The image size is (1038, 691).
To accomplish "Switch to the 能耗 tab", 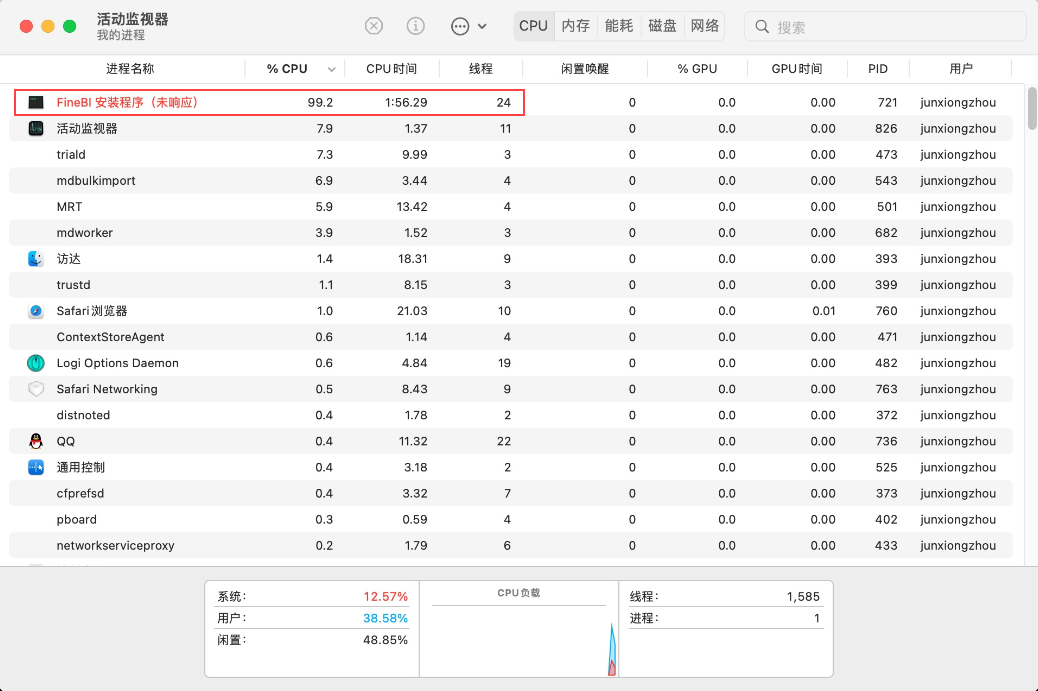I will 619,26.
